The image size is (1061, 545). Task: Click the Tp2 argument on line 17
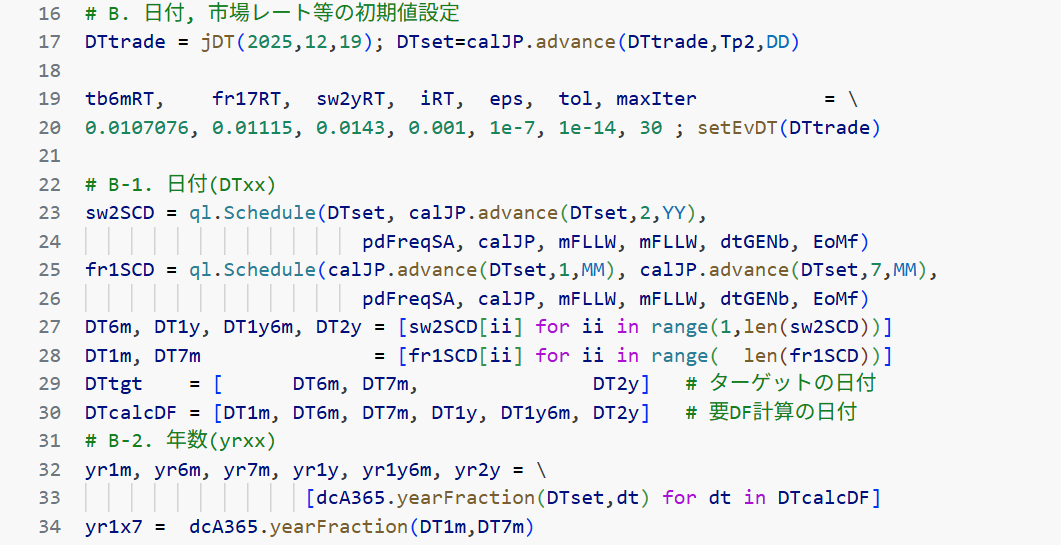click(738, 42)
